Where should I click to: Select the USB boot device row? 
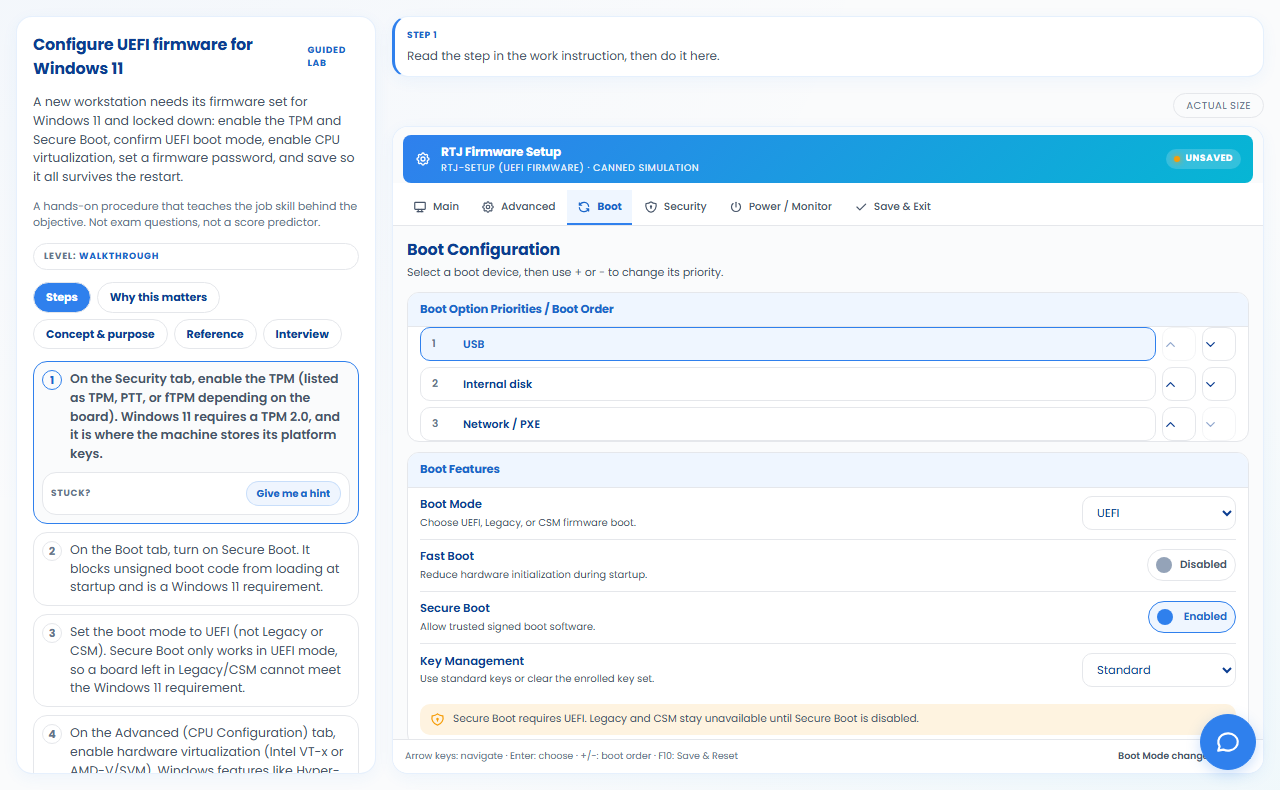[788, 344]
